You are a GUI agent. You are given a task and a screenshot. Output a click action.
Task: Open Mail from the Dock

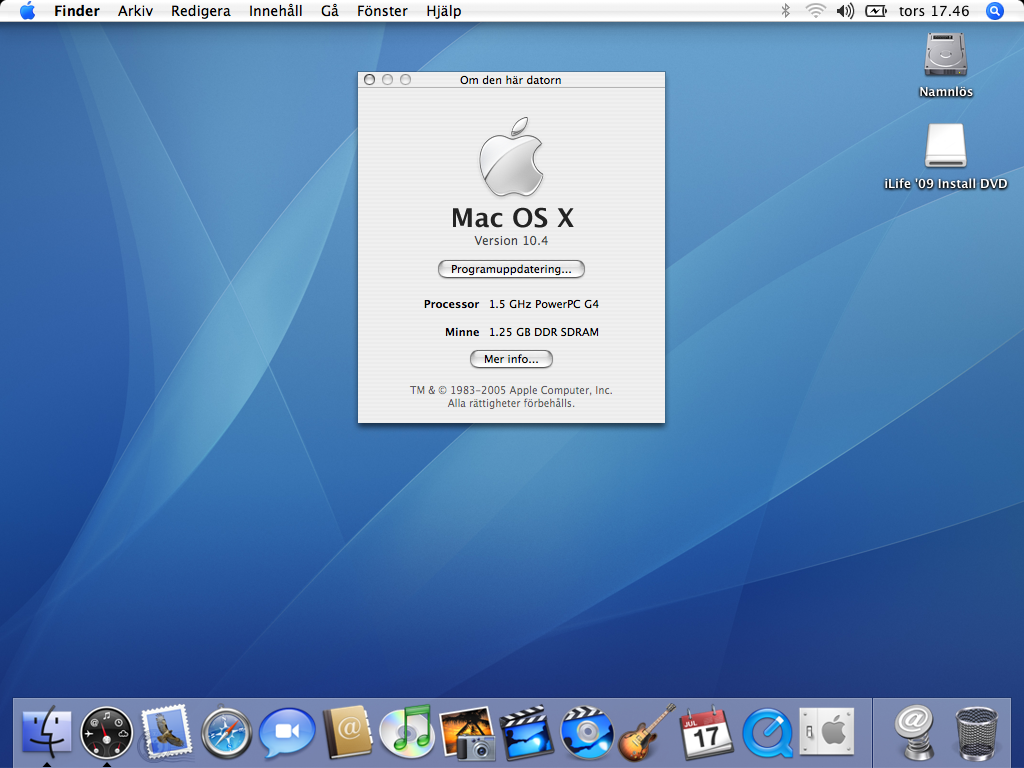tap(166, 731)
